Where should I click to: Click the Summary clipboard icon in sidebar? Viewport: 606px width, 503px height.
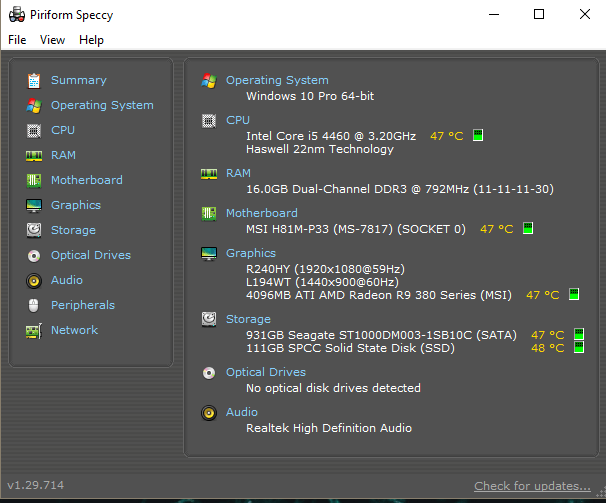(x=34, y=81)
